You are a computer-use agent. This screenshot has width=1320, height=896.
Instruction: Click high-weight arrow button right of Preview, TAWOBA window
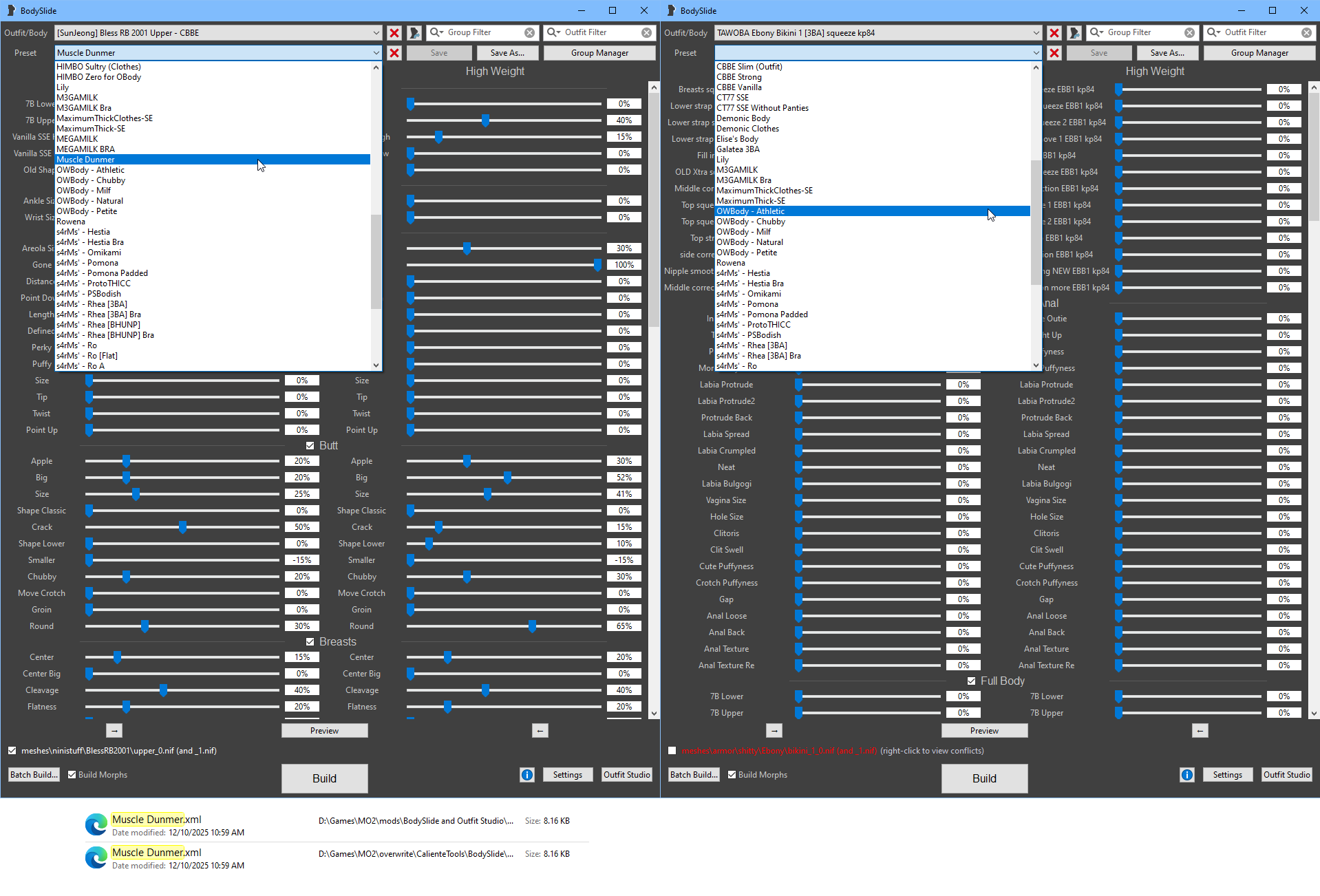(1200, 731)
